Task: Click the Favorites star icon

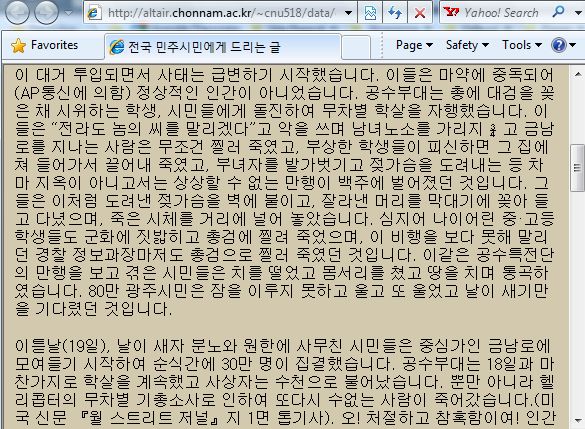Action: 18,46
